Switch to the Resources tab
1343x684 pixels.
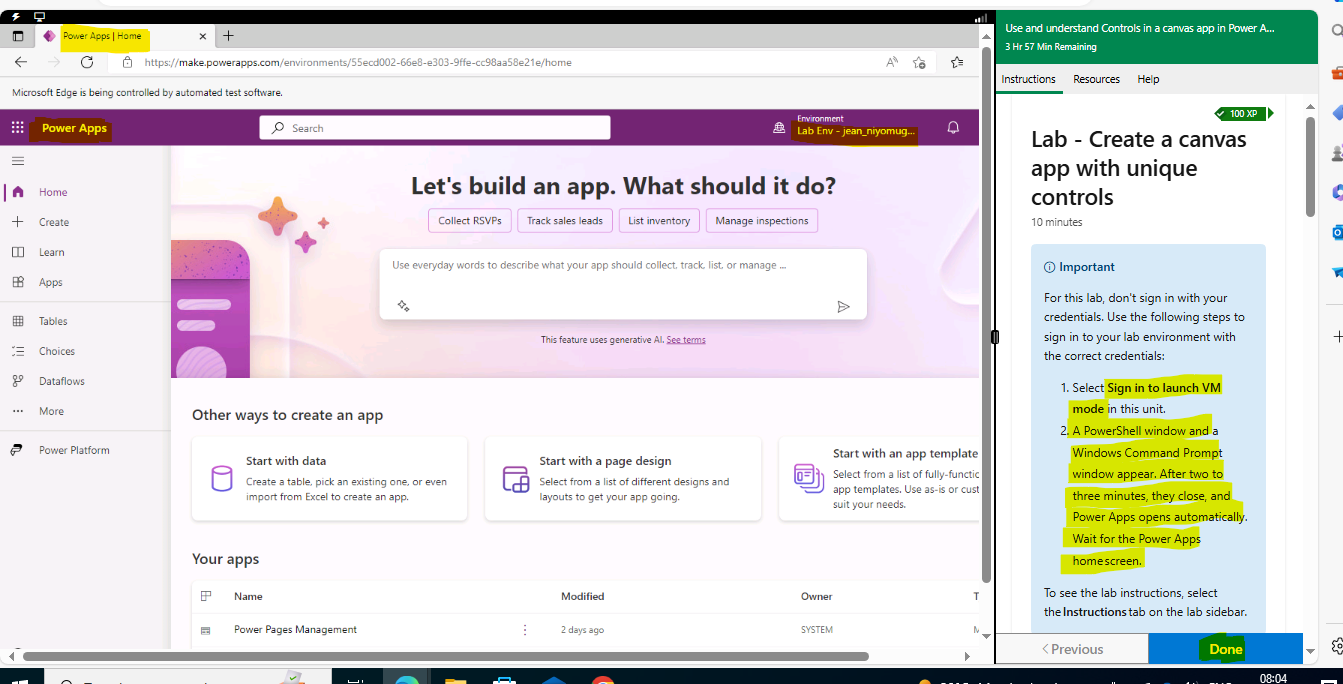click(x=1096, y=79)
